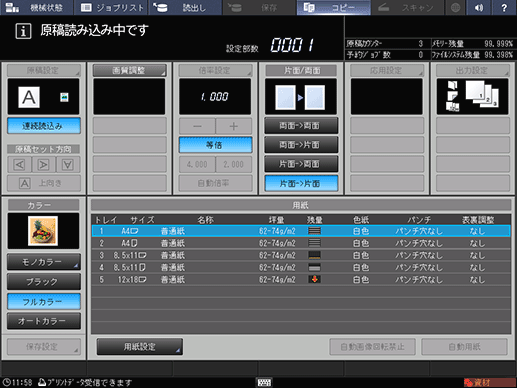517x388 pixels.
Task: Select left-pointing original direction icon
Action: 19,165
